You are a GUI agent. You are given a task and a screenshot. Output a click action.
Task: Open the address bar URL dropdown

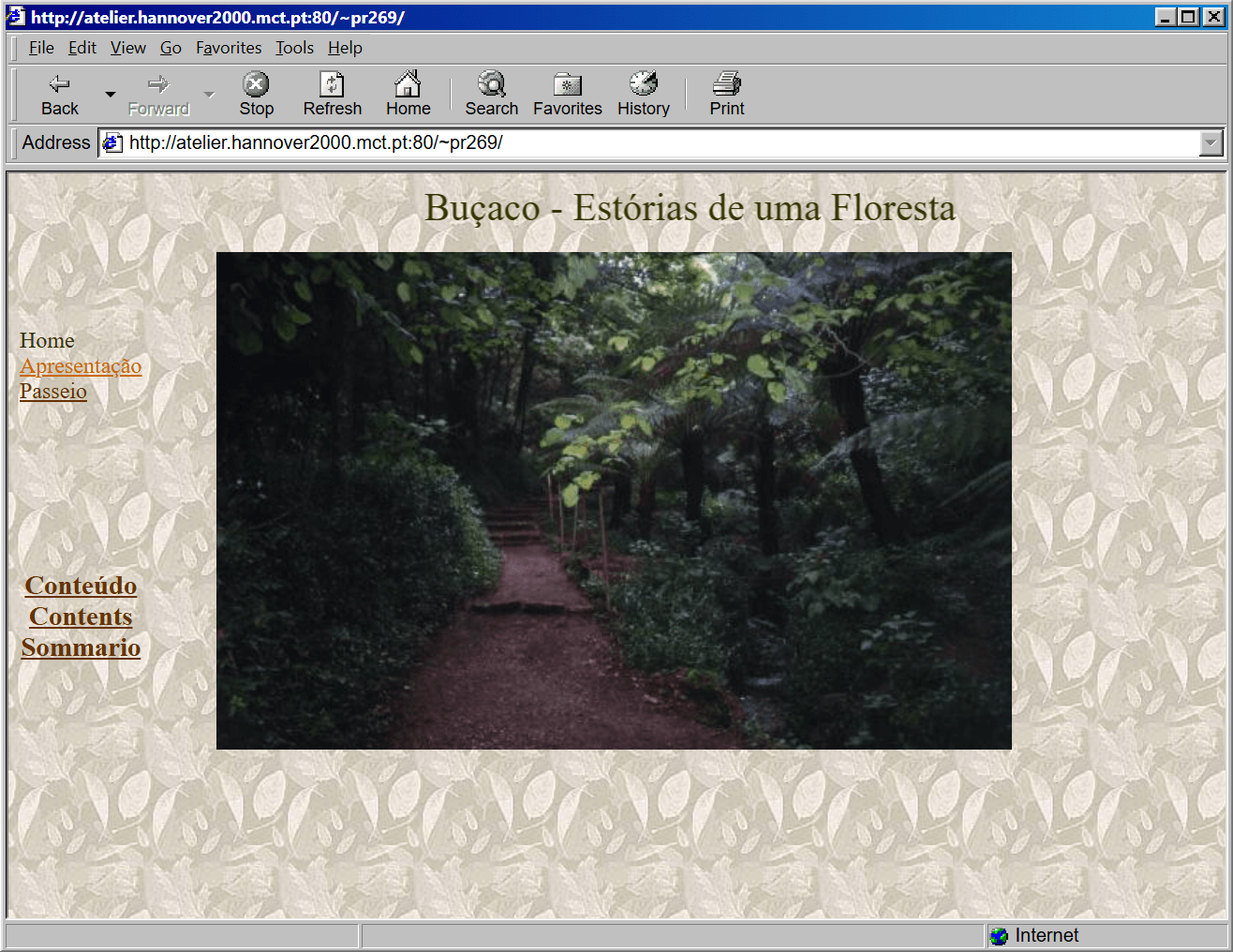(1211, 143)
